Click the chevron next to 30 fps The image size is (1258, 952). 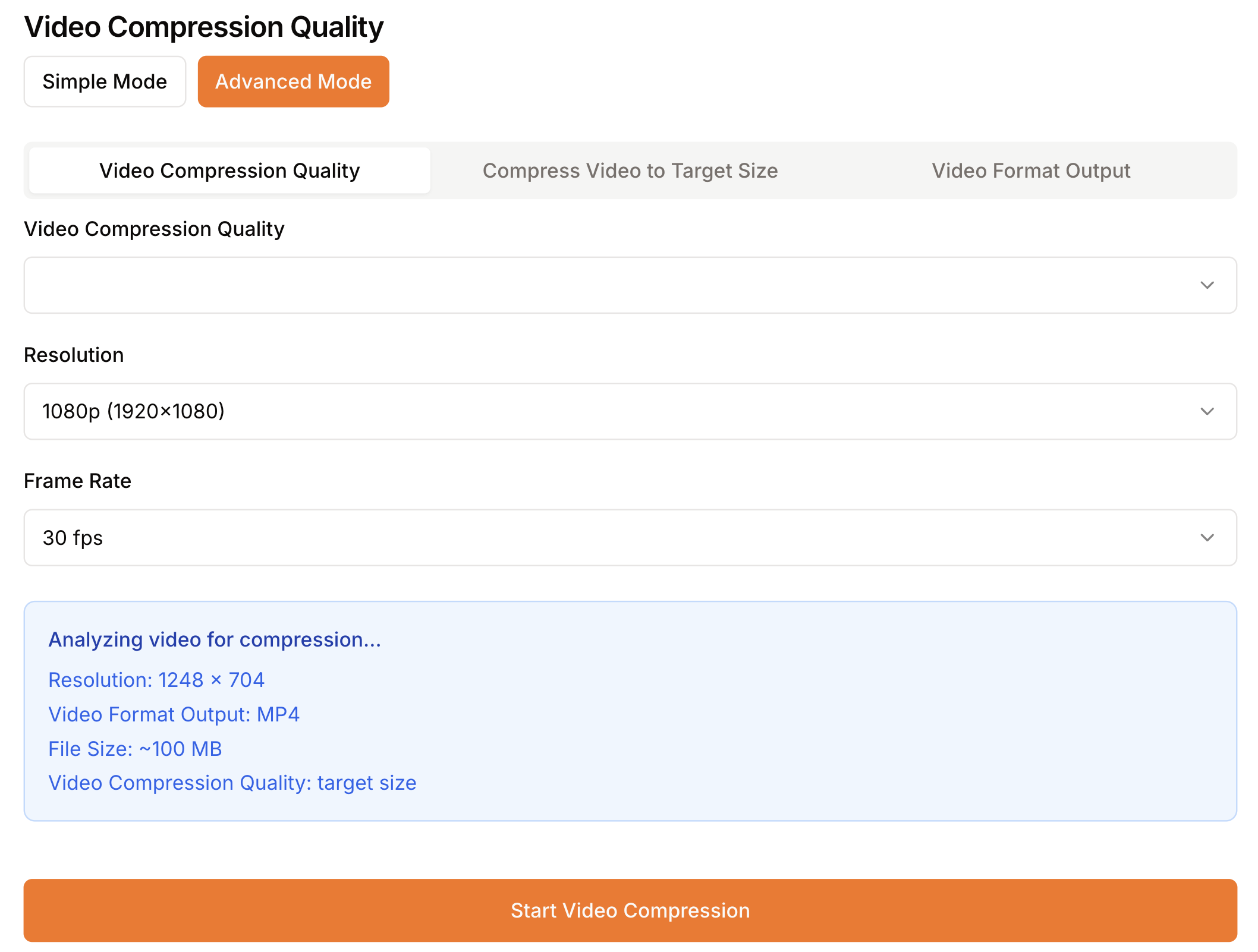click(x=1207, y=537)
